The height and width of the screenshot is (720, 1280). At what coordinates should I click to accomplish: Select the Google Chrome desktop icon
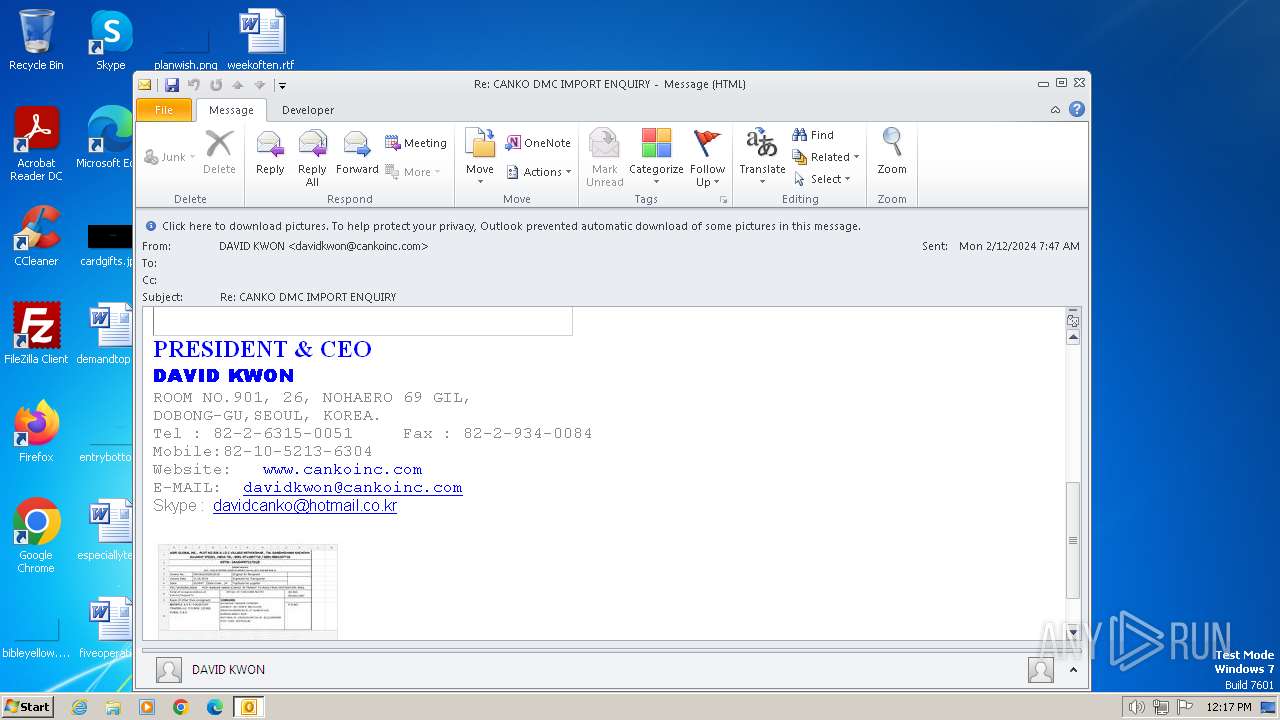pyautogui.click(x=36, y=535)
